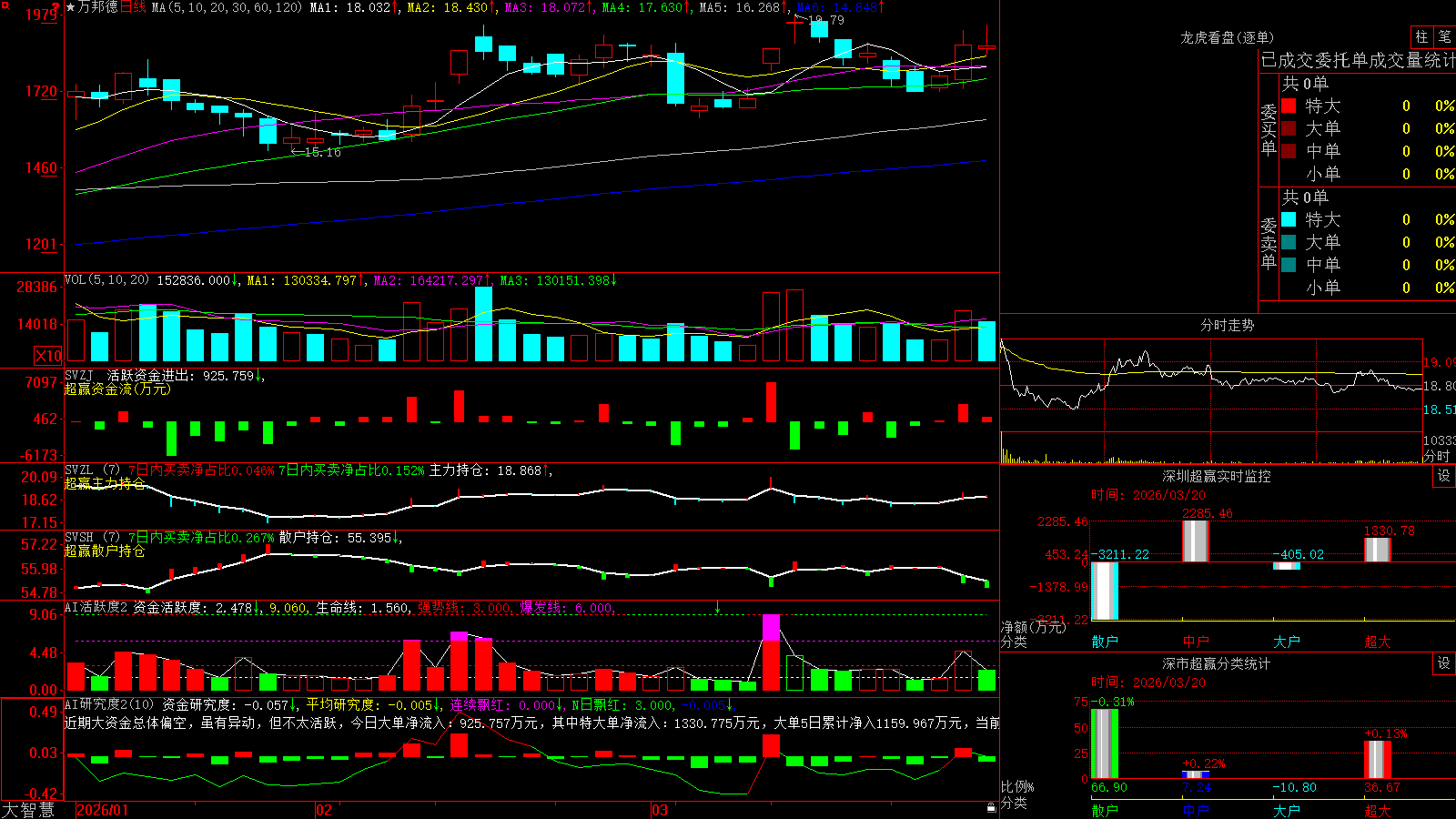1456x819 pixels.
Task: Click the magenta bar peak in AI活跃度2 chart
Action: pos(771,627)
